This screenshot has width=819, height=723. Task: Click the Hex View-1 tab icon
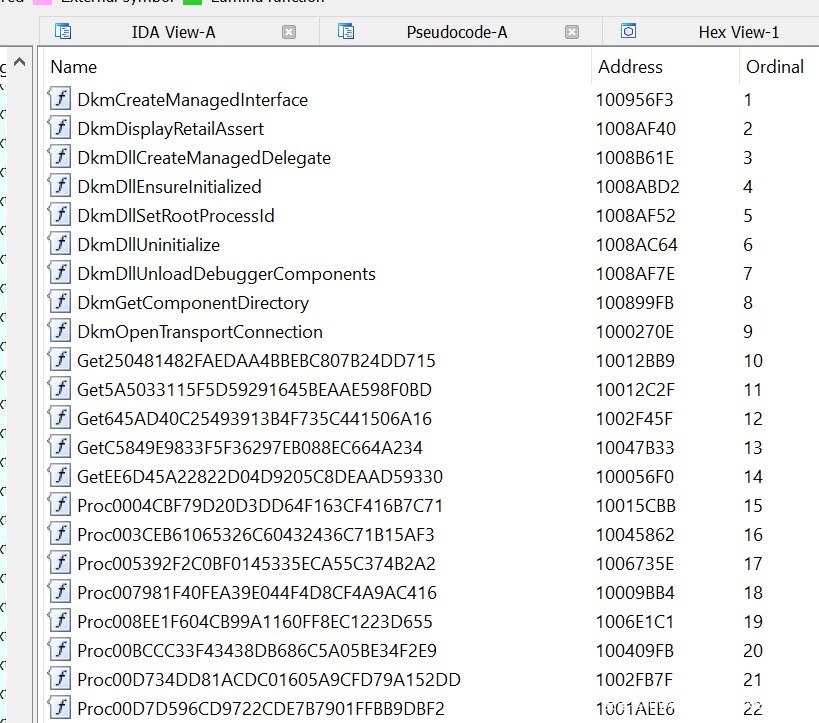629,32
